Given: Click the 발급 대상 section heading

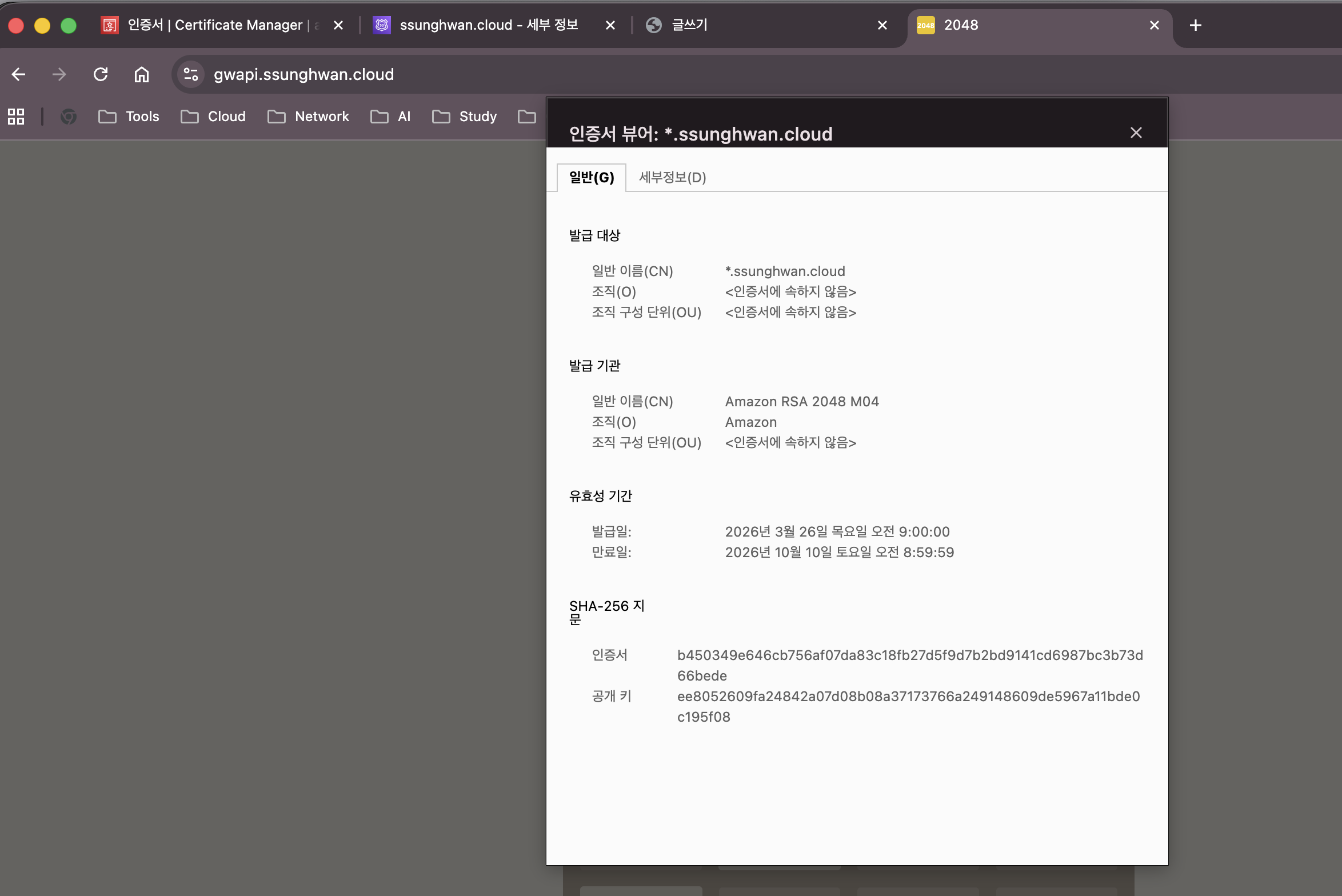Looking at the screenshot, I should [x=594, y=235].
